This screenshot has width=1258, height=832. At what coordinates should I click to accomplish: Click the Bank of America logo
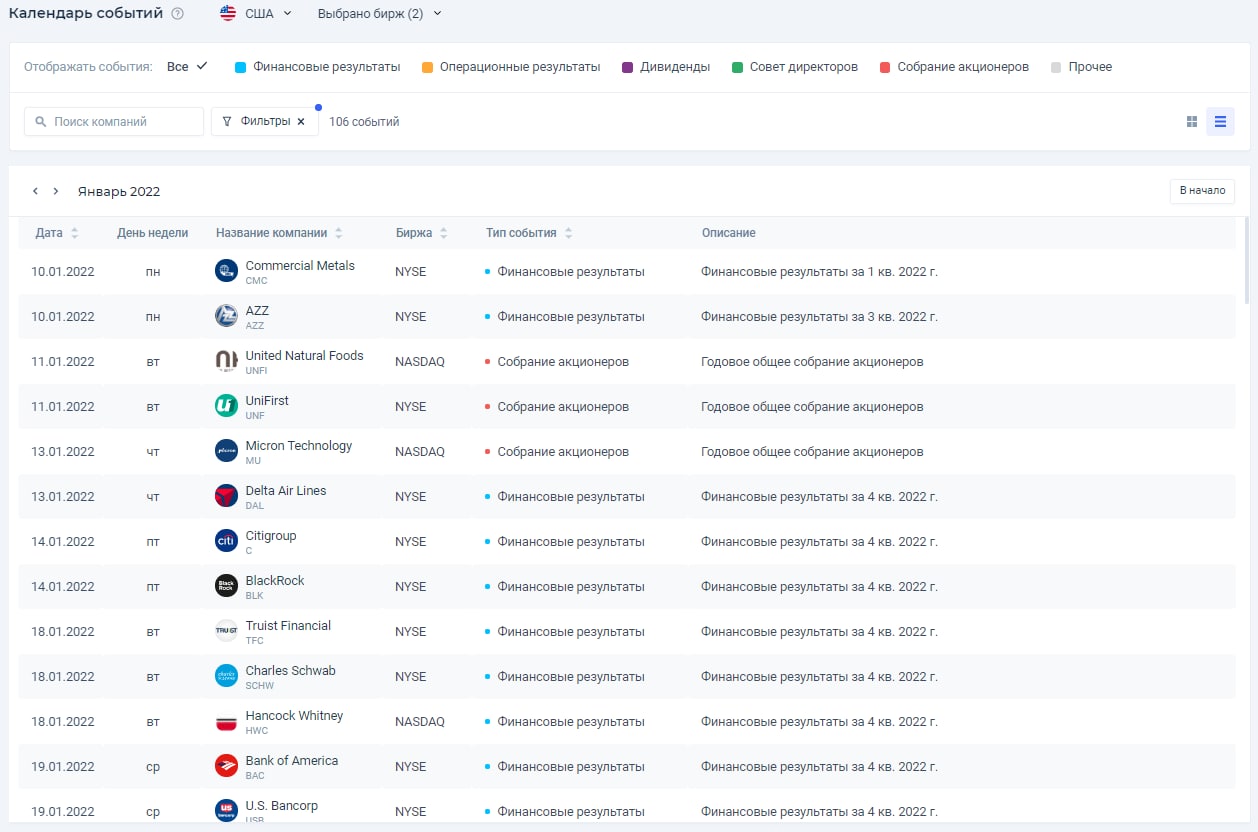pos(227,766)
